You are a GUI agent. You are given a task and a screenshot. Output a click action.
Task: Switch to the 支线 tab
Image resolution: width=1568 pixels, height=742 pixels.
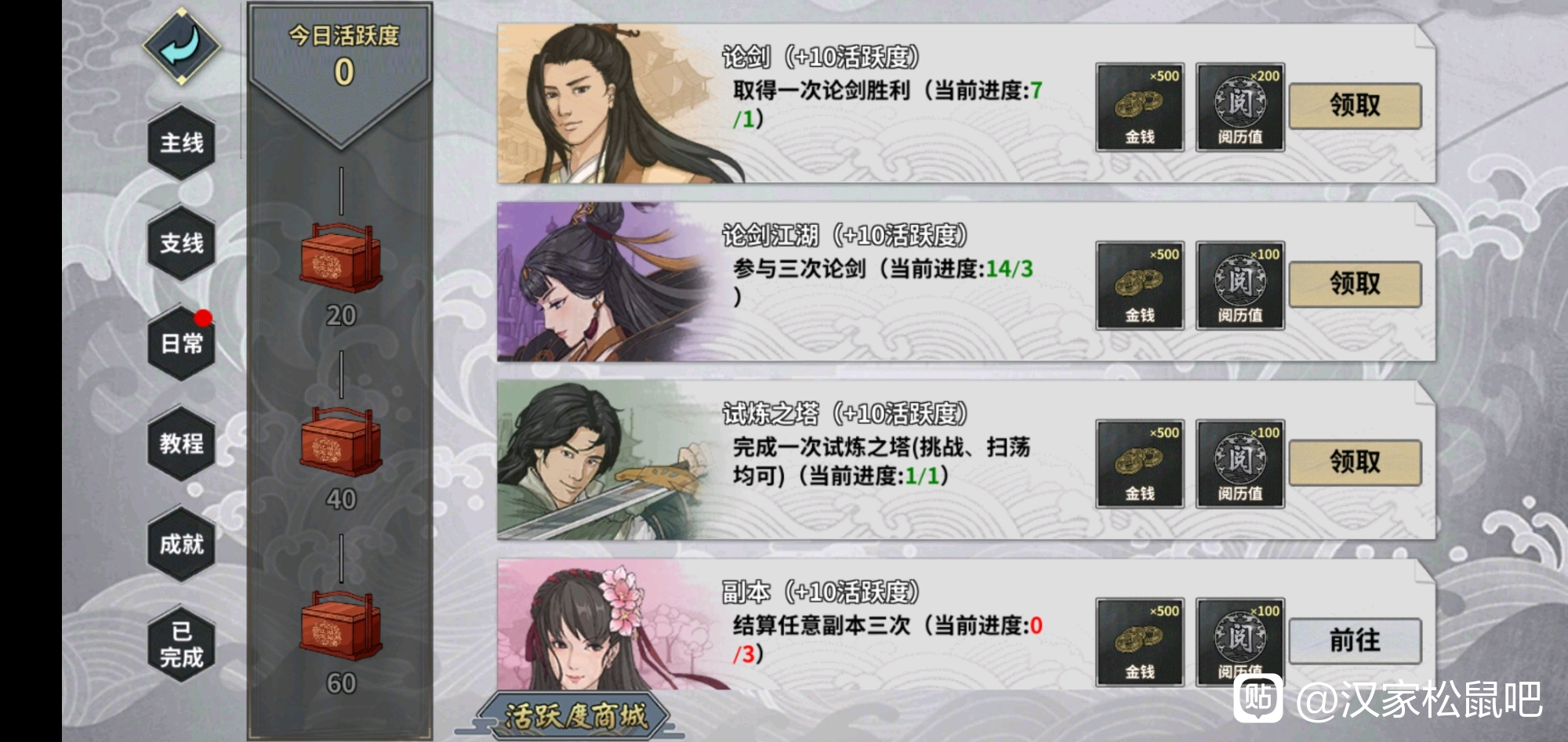click(x=181, y=243)
